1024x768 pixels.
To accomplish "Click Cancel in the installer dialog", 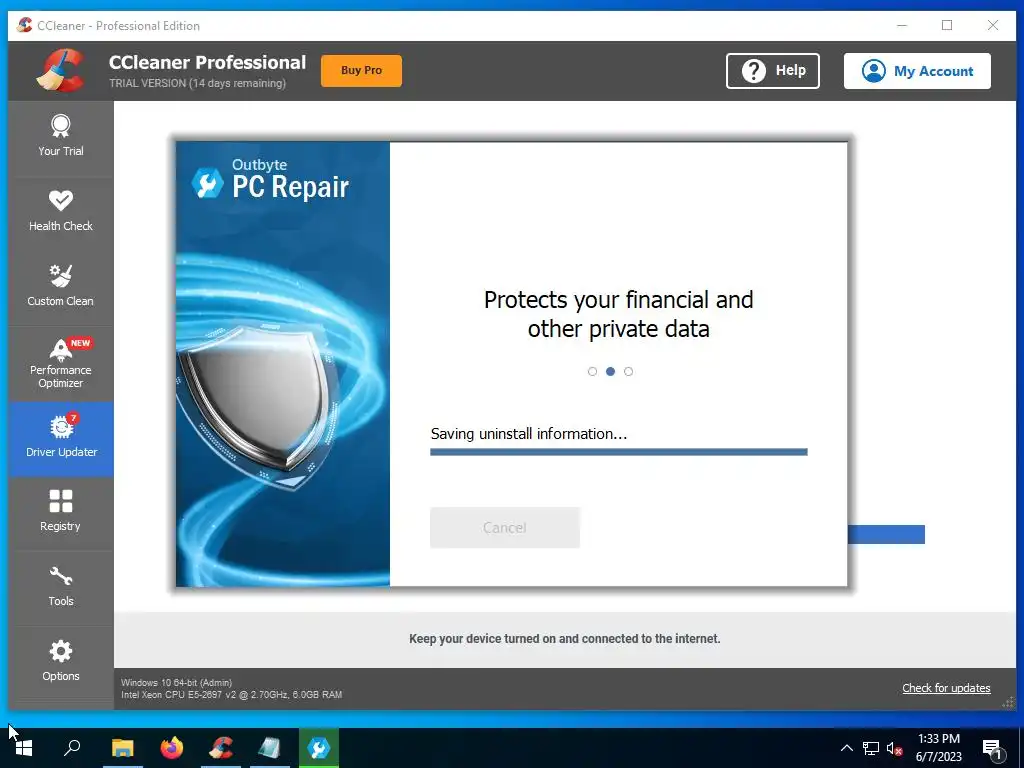I will coord(505,528).
